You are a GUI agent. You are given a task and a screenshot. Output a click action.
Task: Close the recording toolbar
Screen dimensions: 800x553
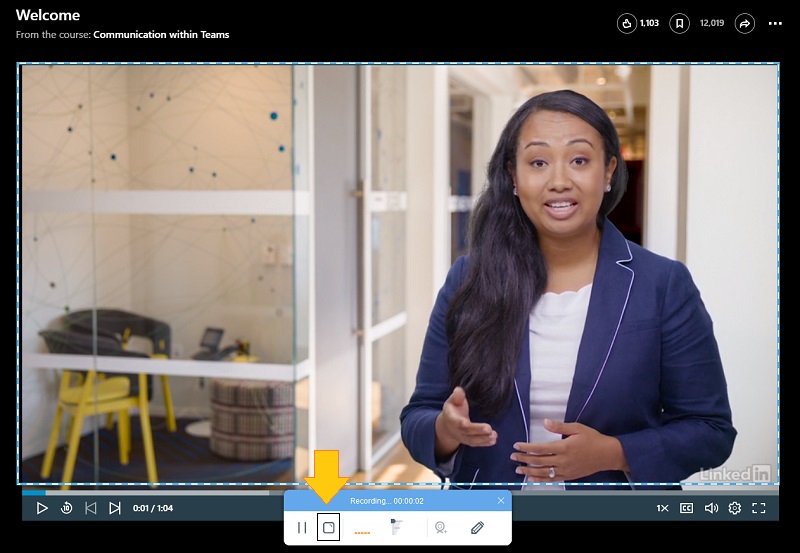(501, 500)
